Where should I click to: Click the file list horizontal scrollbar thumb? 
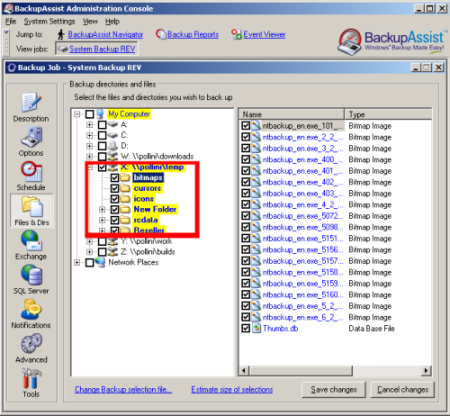point(300,370)
